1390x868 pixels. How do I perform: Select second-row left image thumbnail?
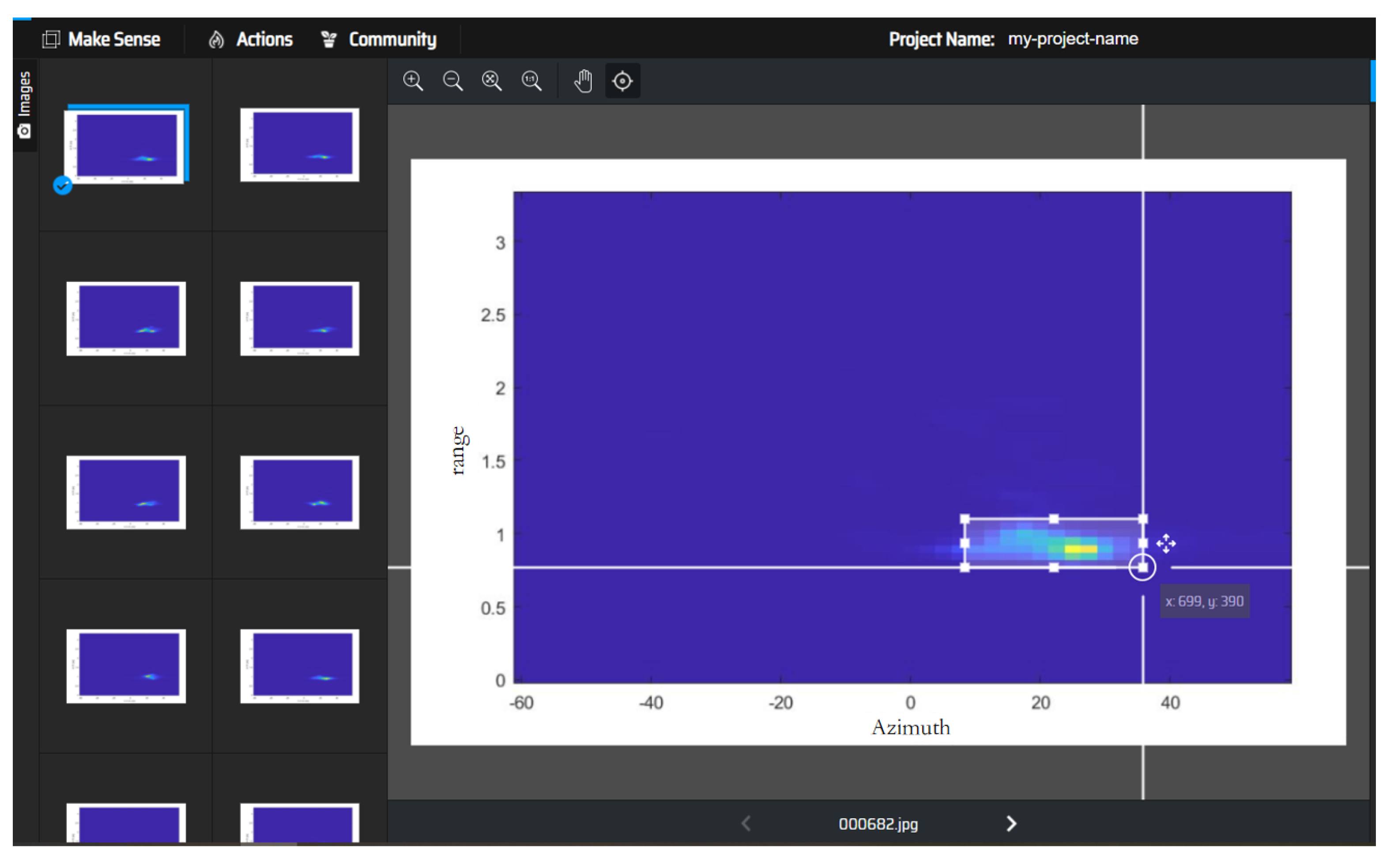[126, 319]
